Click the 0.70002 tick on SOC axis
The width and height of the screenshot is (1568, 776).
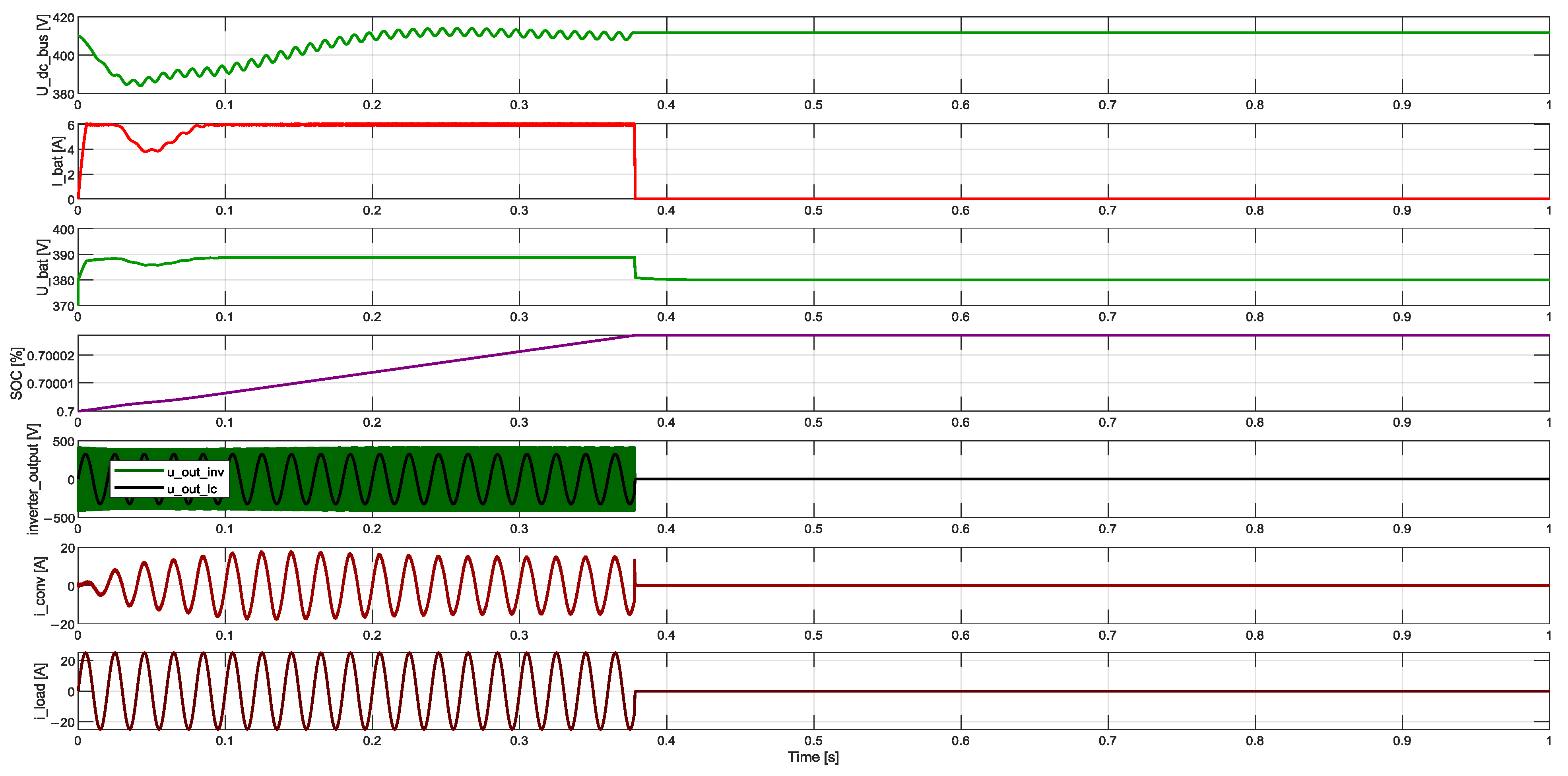50,356
